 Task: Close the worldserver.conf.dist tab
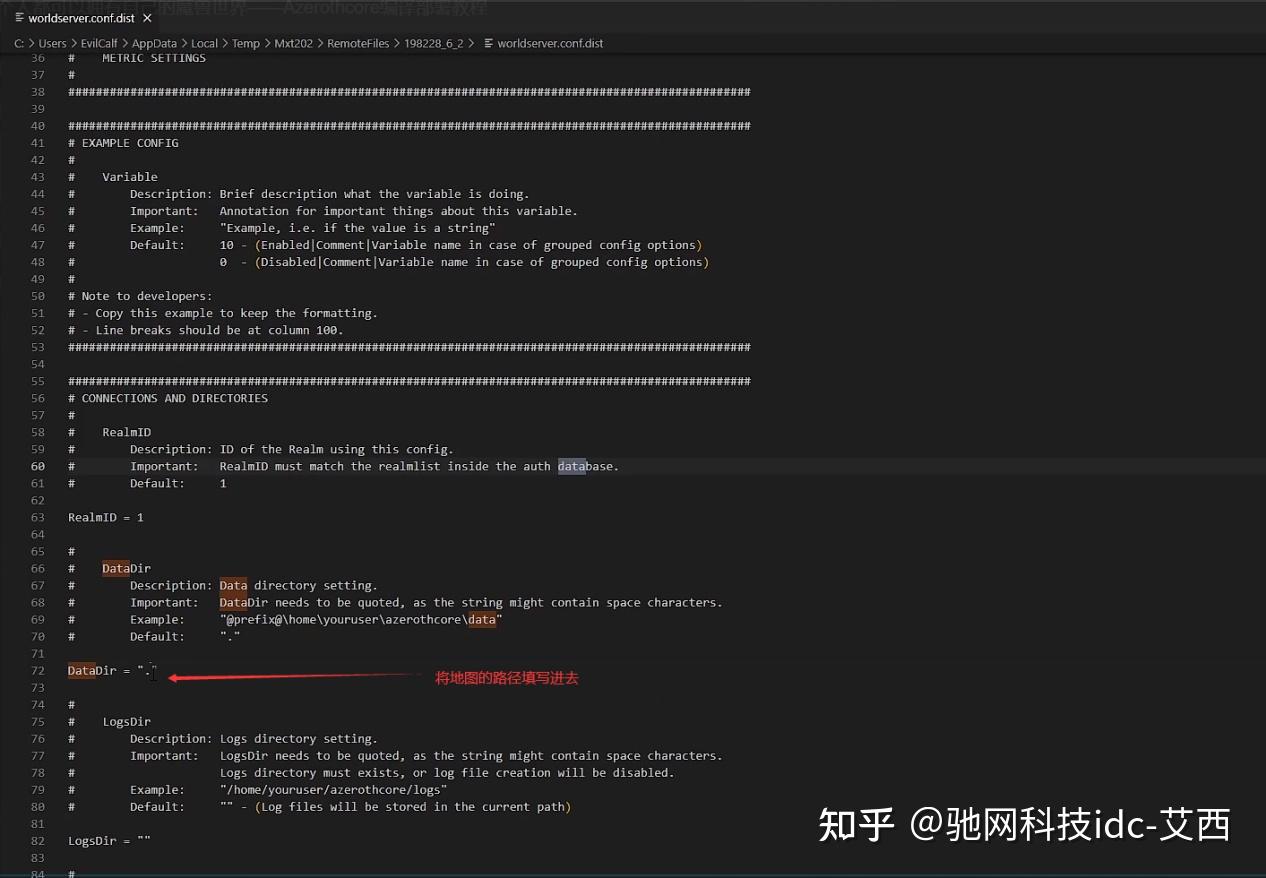[x=146, y=17]
